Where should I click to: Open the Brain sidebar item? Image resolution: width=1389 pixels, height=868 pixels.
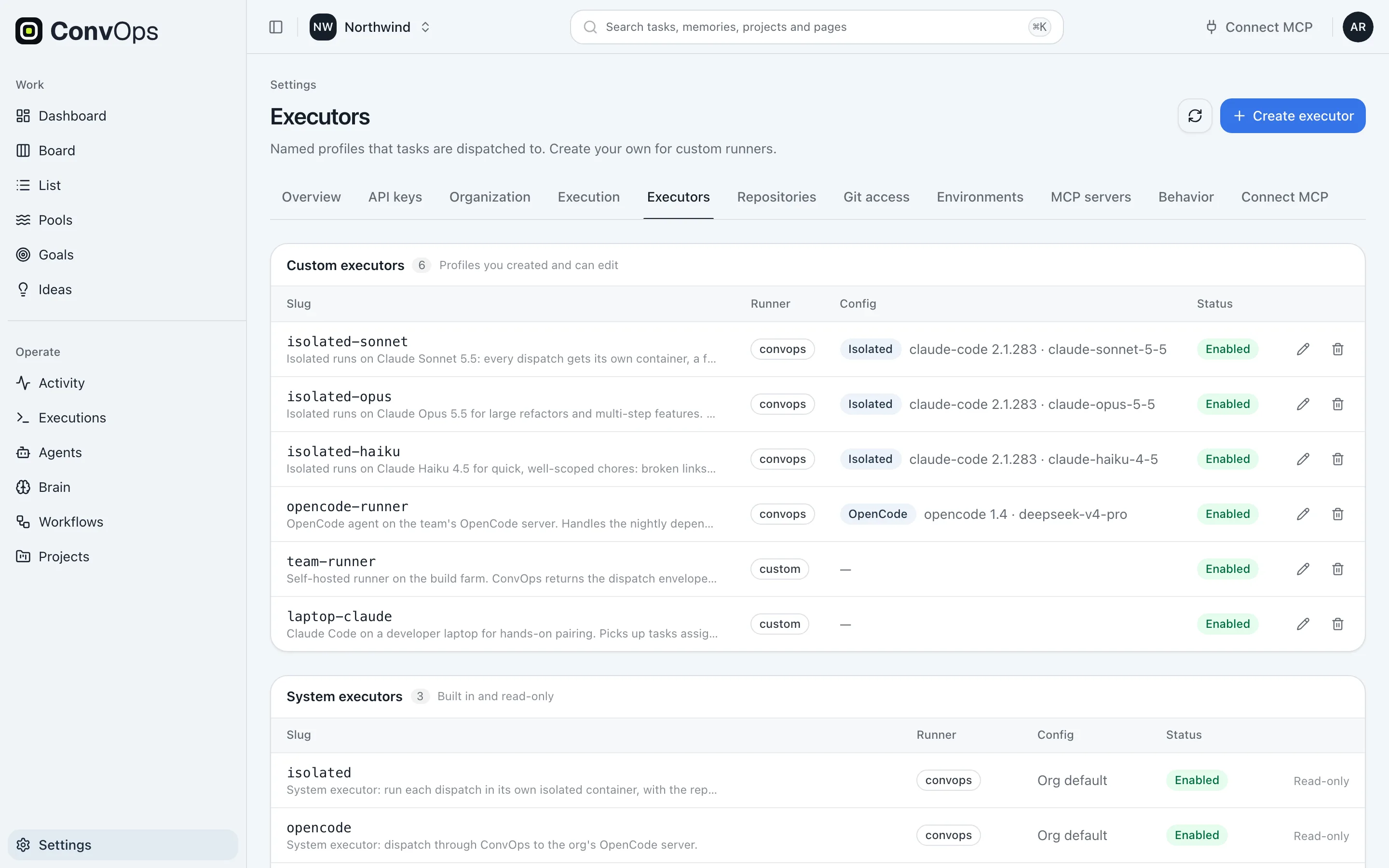point(123,488)
